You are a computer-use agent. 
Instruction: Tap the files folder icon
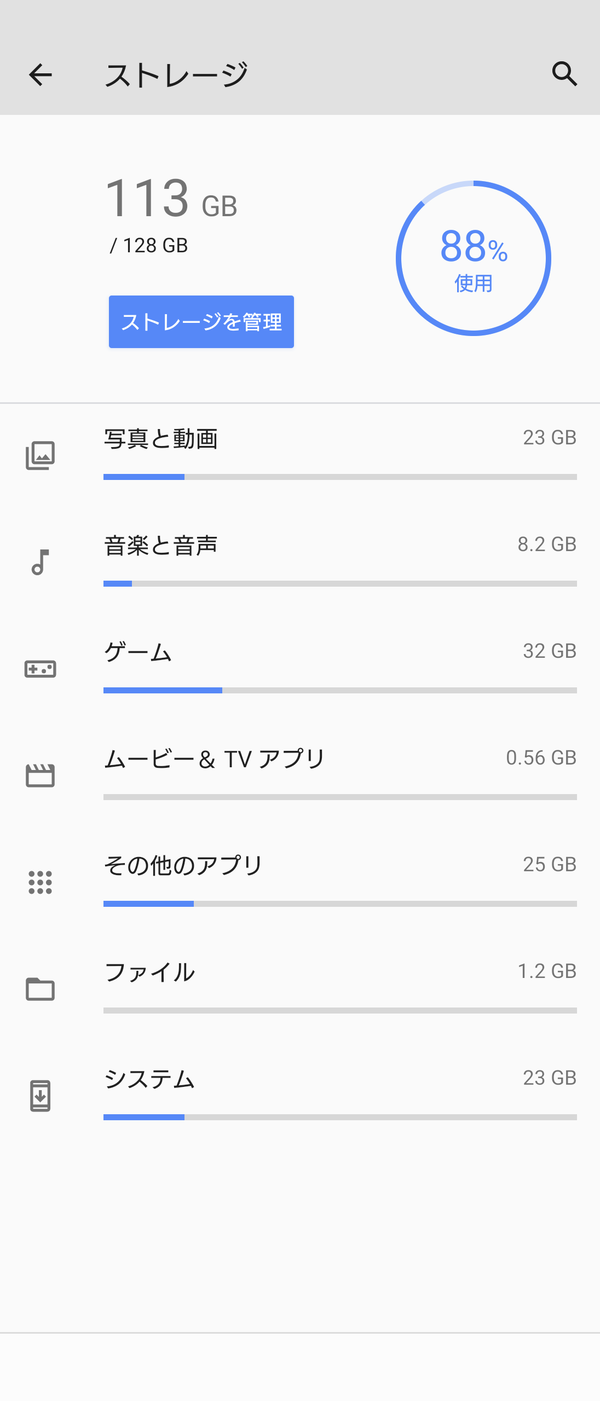(x=40, y=989)
